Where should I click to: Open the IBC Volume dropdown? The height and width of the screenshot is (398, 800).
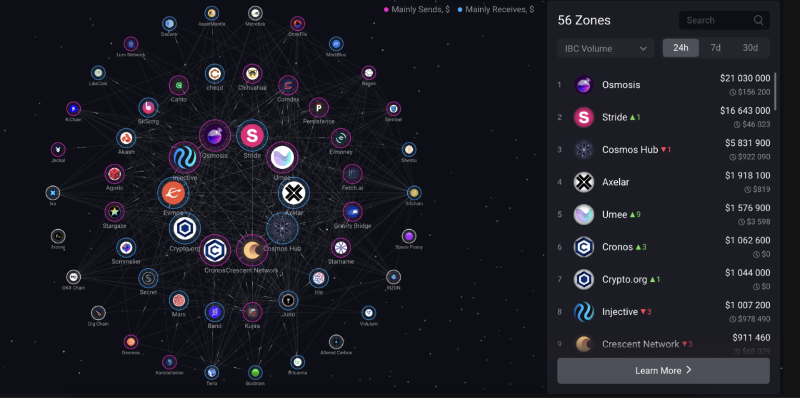(x=606, y=48)
